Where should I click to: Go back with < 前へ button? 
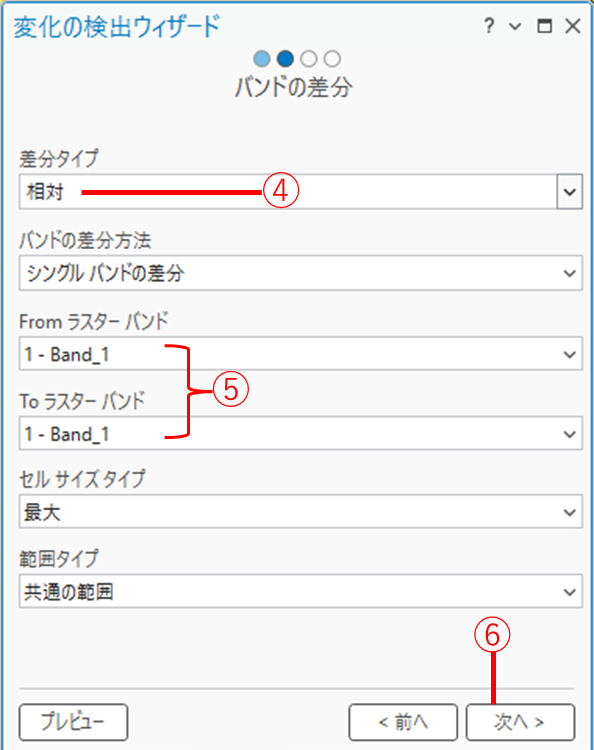[x=403, y=722]
